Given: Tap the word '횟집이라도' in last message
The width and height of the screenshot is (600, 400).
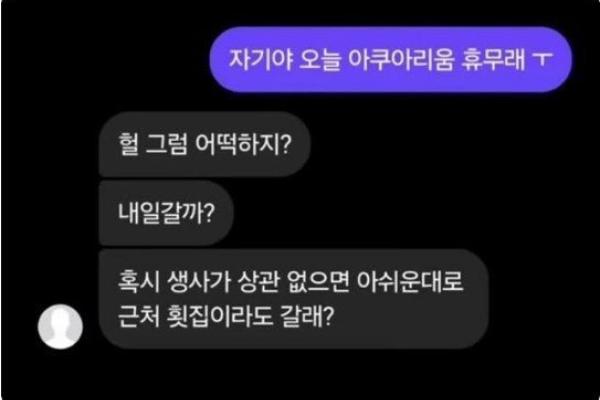Looking at the screenshot, I should click(220, 316).
